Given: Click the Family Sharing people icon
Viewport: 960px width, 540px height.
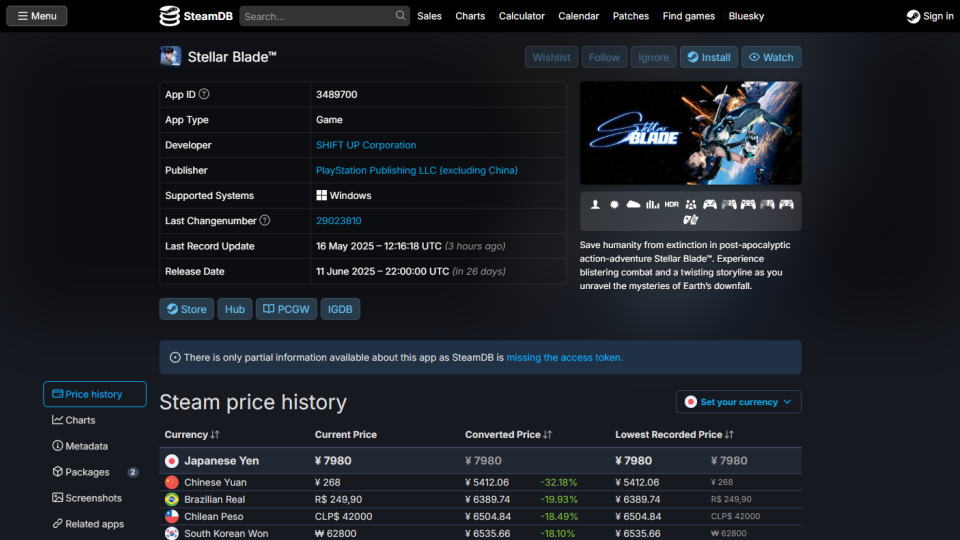Looking at the screenshot, I should (691, 204).
